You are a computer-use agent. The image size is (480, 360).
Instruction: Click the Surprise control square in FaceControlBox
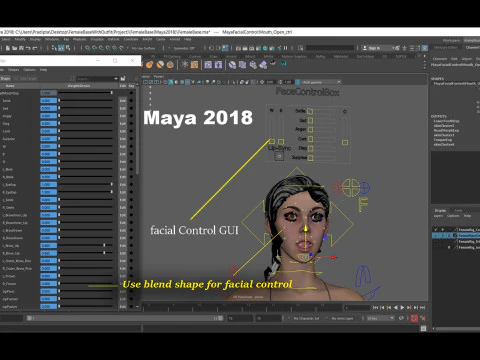pos(310,158)
